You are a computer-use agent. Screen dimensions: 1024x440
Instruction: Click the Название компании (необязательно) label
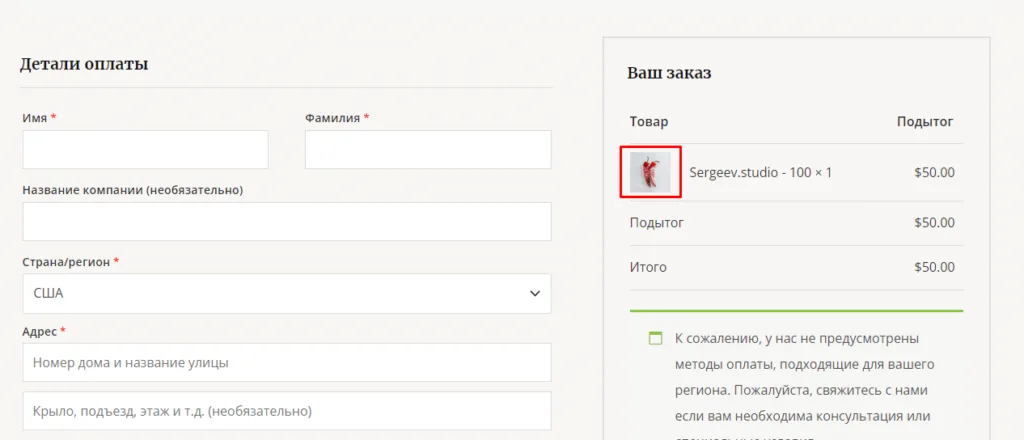pos(133,190)
